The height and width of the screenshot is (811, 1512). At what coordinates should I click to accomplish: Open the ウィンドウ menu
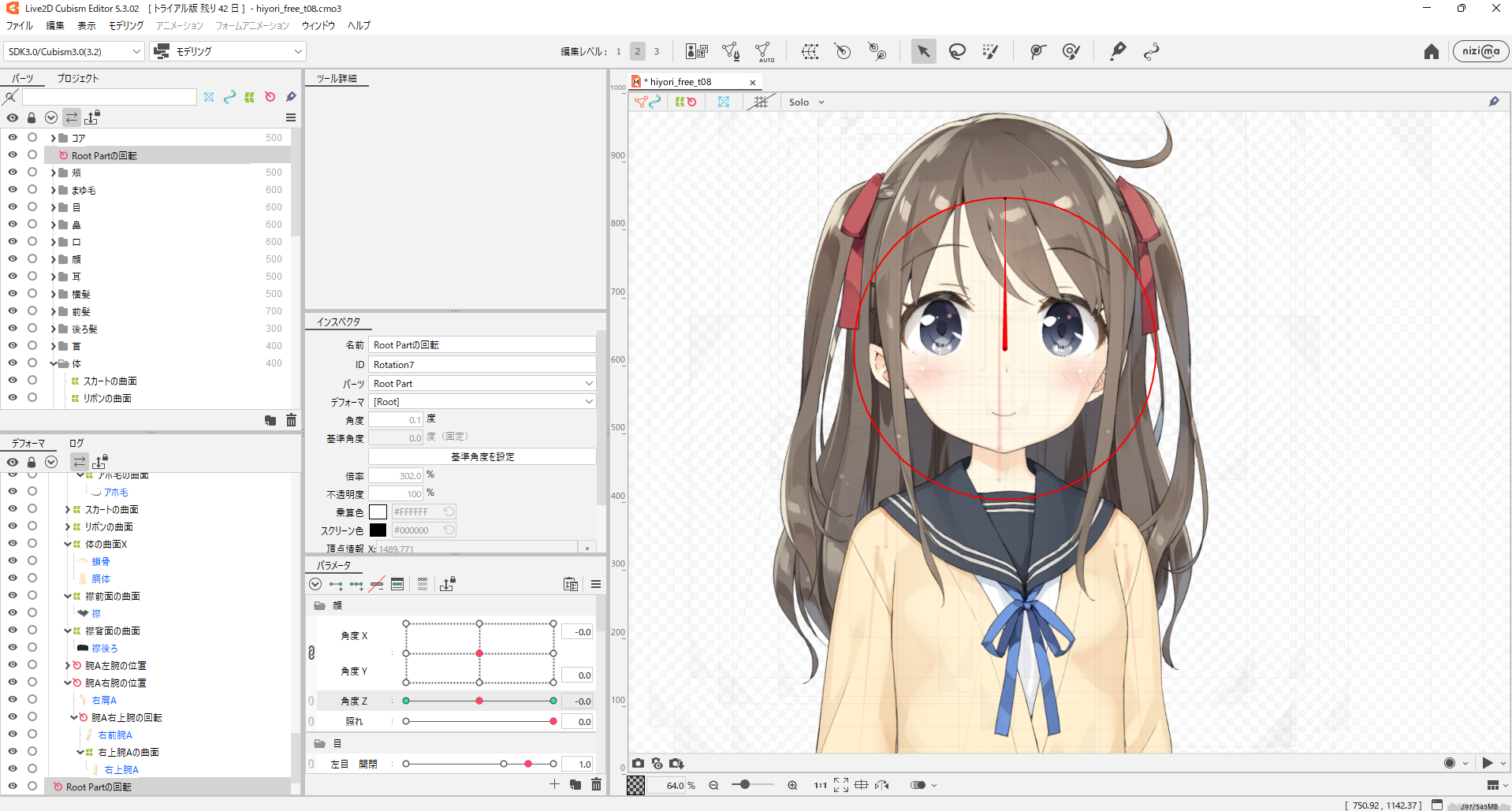[x=318, y=26]
